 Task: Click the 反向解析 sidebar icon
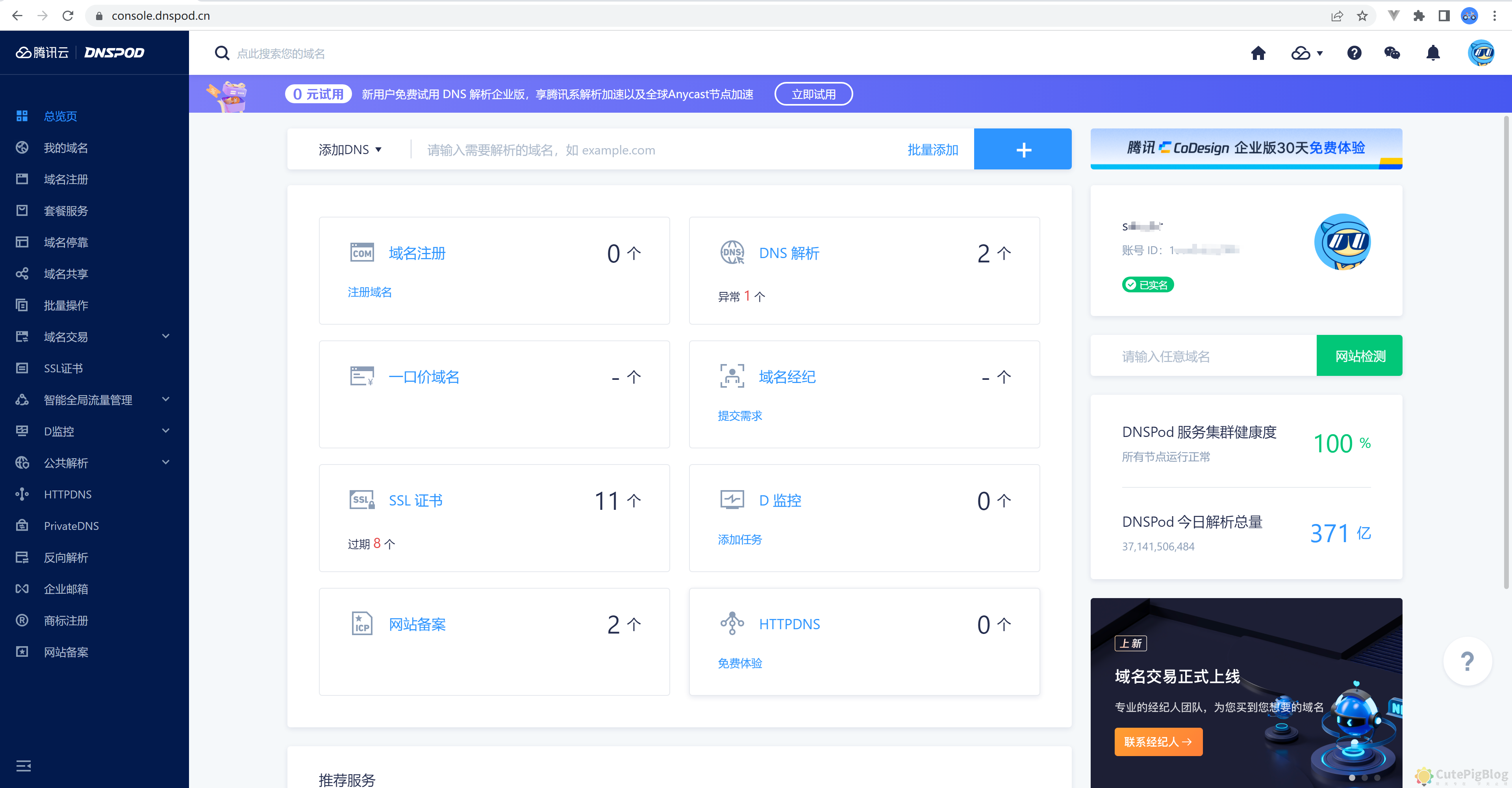(22, 557)
